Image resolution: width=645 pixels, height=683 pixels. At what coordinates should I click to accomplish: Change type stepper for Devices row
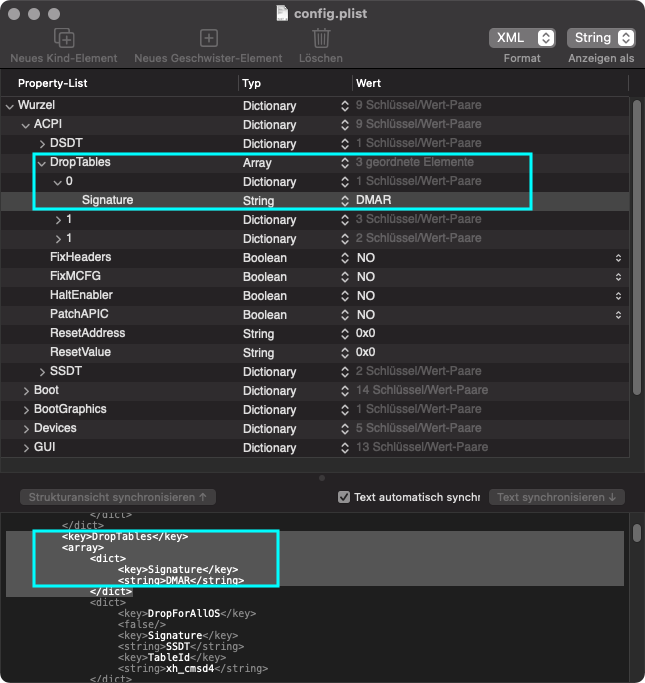tap(345, 429)
